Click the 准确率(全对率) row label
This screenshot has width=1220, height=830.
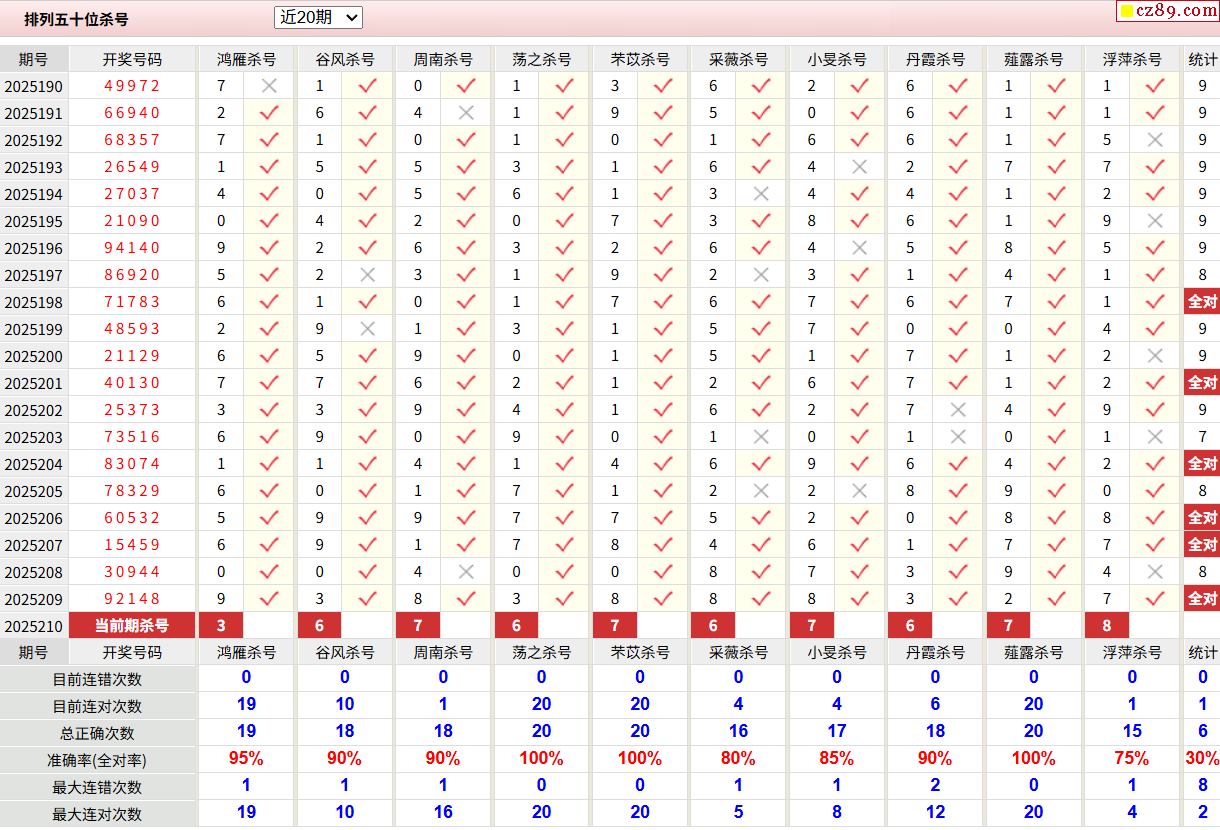pyautogui.click(x=97, y=760)
